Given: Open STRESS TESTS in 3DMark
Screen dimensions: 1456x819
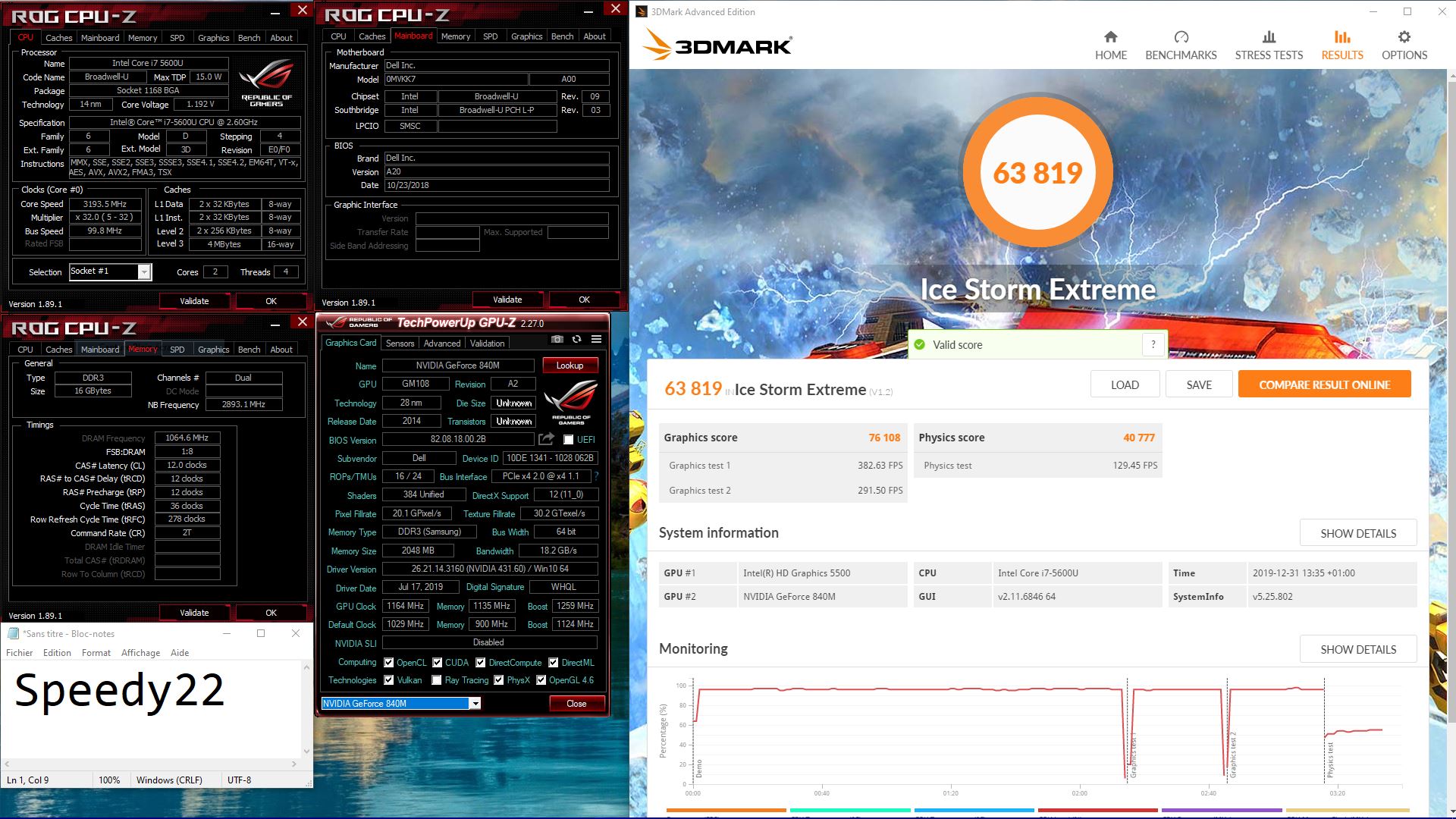Looking at the screenshot, I should (x=1269, y=45).
